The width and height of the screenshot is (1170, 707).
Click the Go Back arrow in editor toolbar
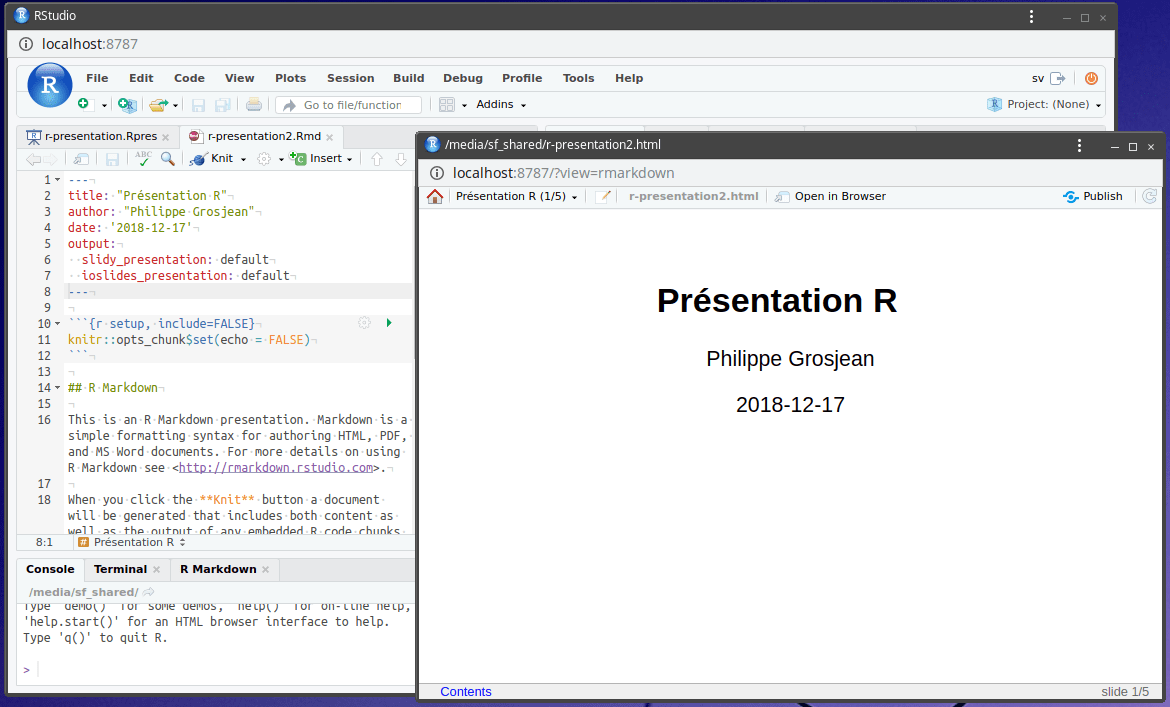(33, 159)
